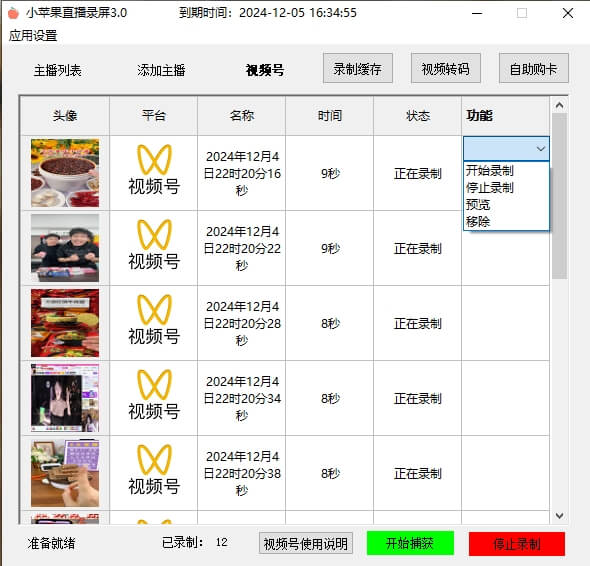Click the red apple app icon

point(13,13)
